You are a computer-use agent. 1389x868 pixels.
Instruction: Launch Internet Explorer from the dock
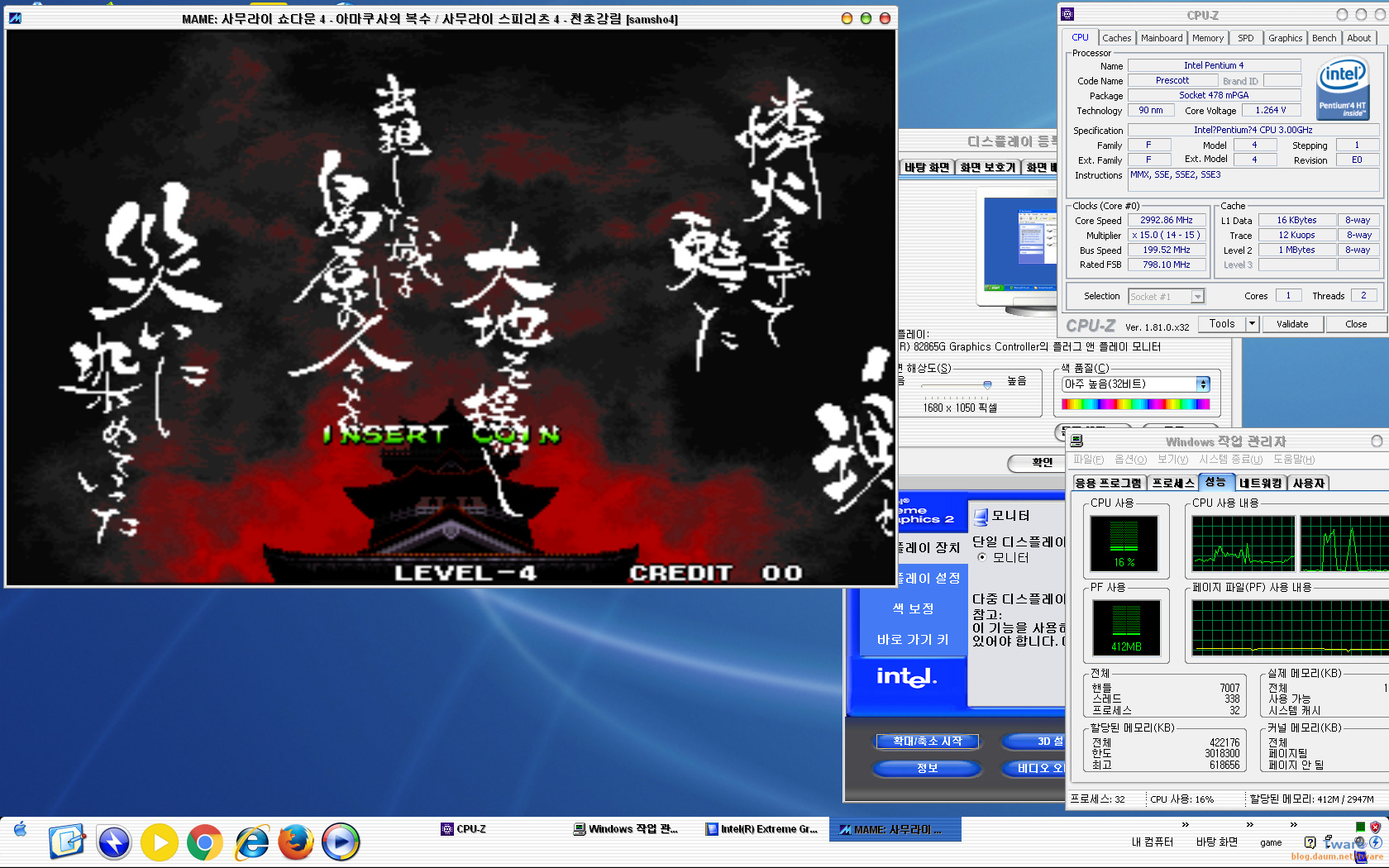251,842
